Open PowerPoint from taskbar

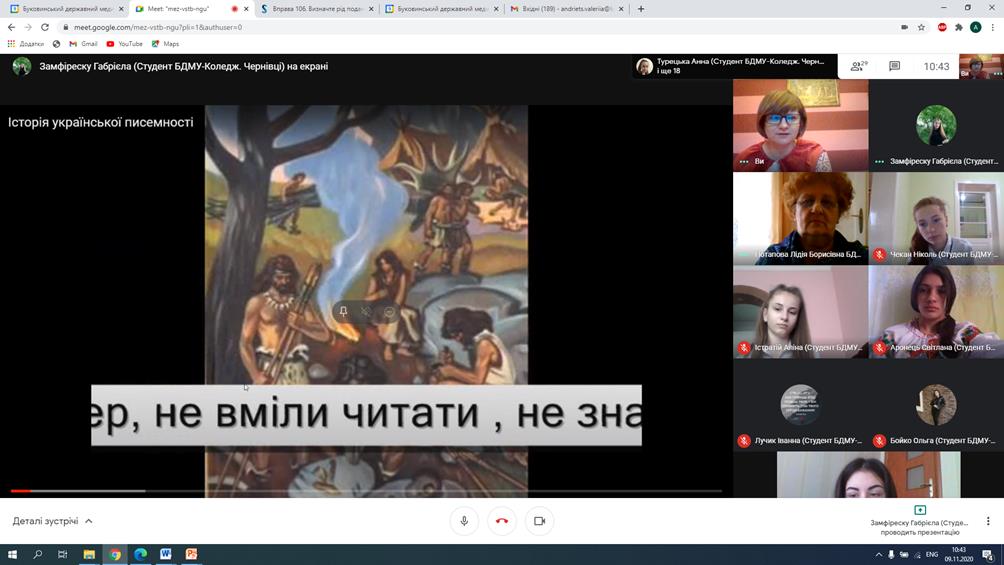pyautogui.click(x=191, y=554)
